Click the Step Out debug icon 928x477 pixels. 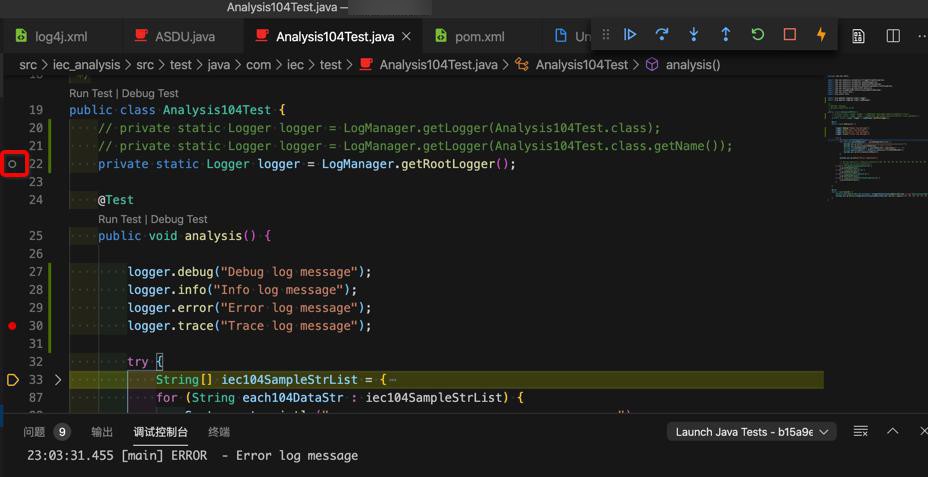(x=726, y=35)
